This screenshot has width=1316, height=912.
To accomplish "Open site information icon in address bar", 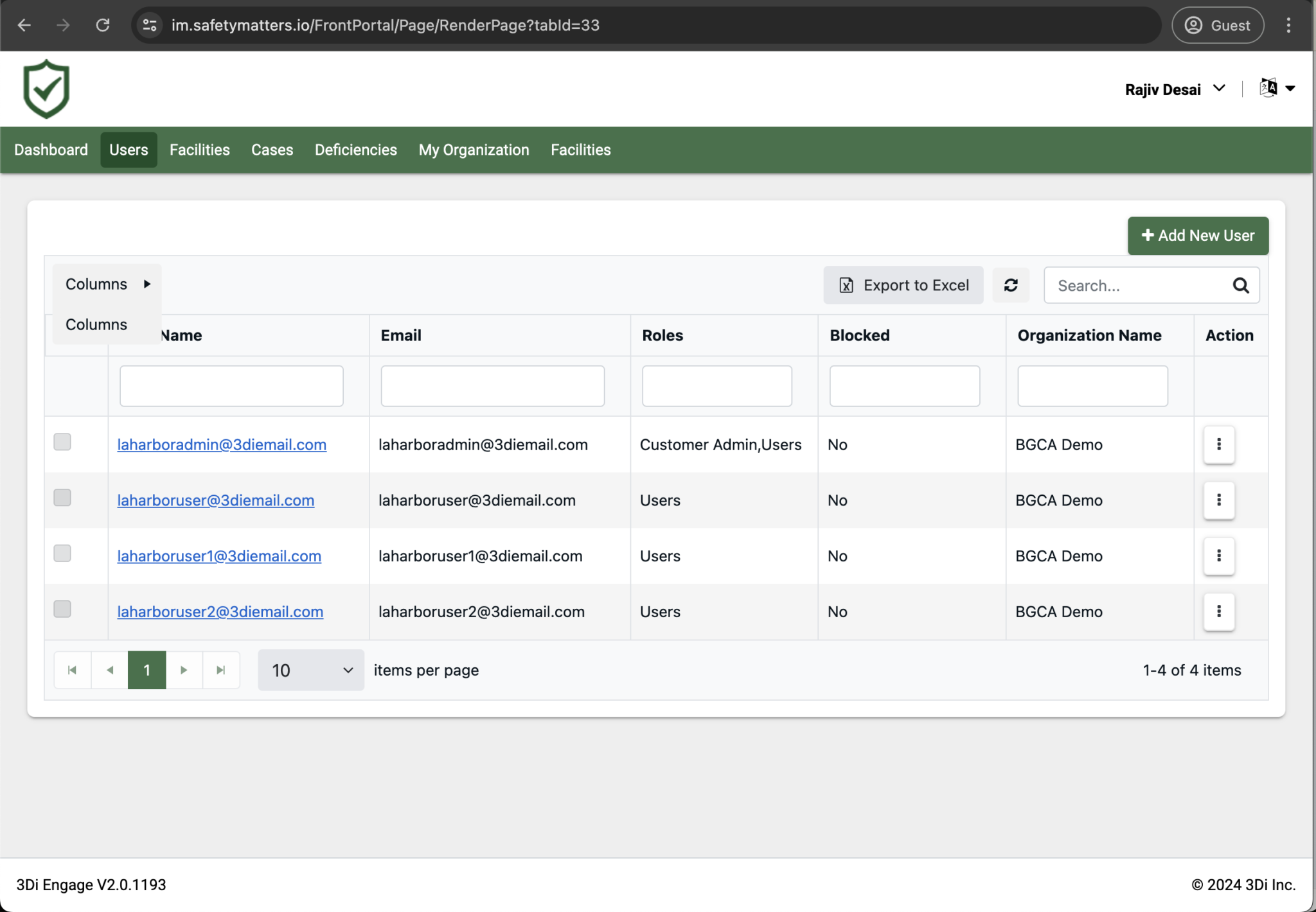I will point(150,25).
